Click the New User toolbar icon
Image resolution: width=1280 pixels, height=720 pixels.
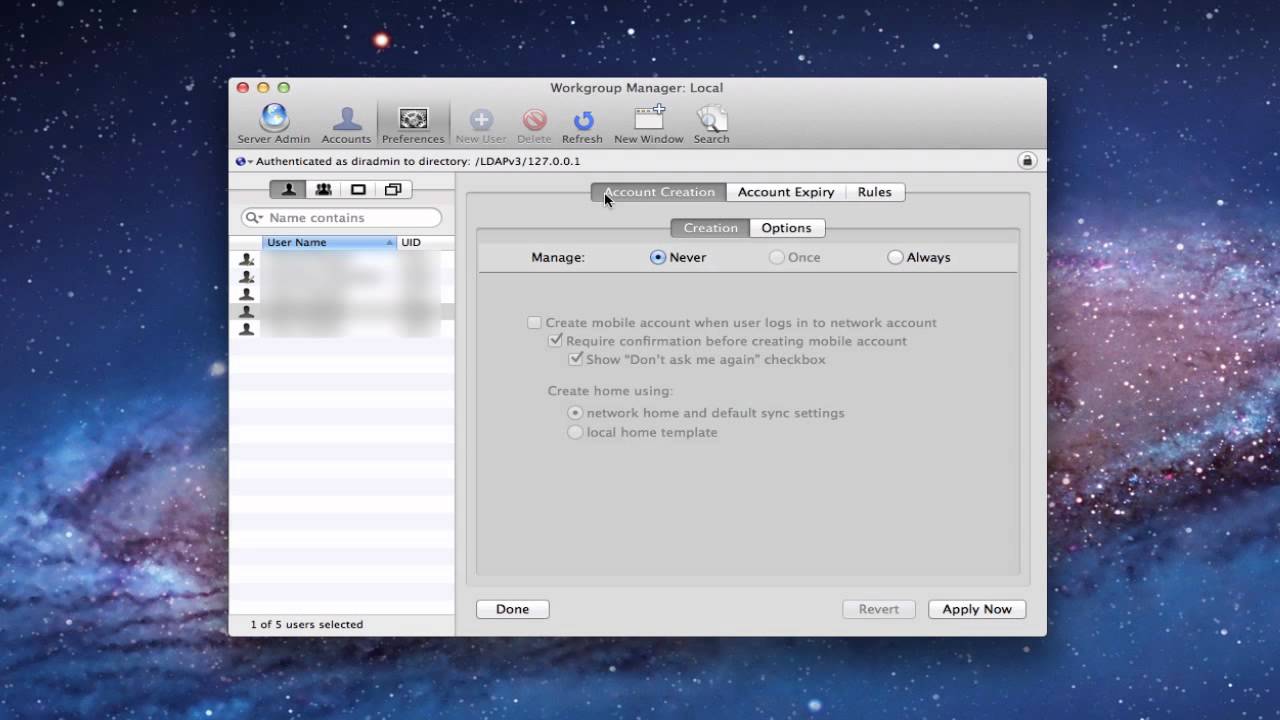tap(481, 125)
